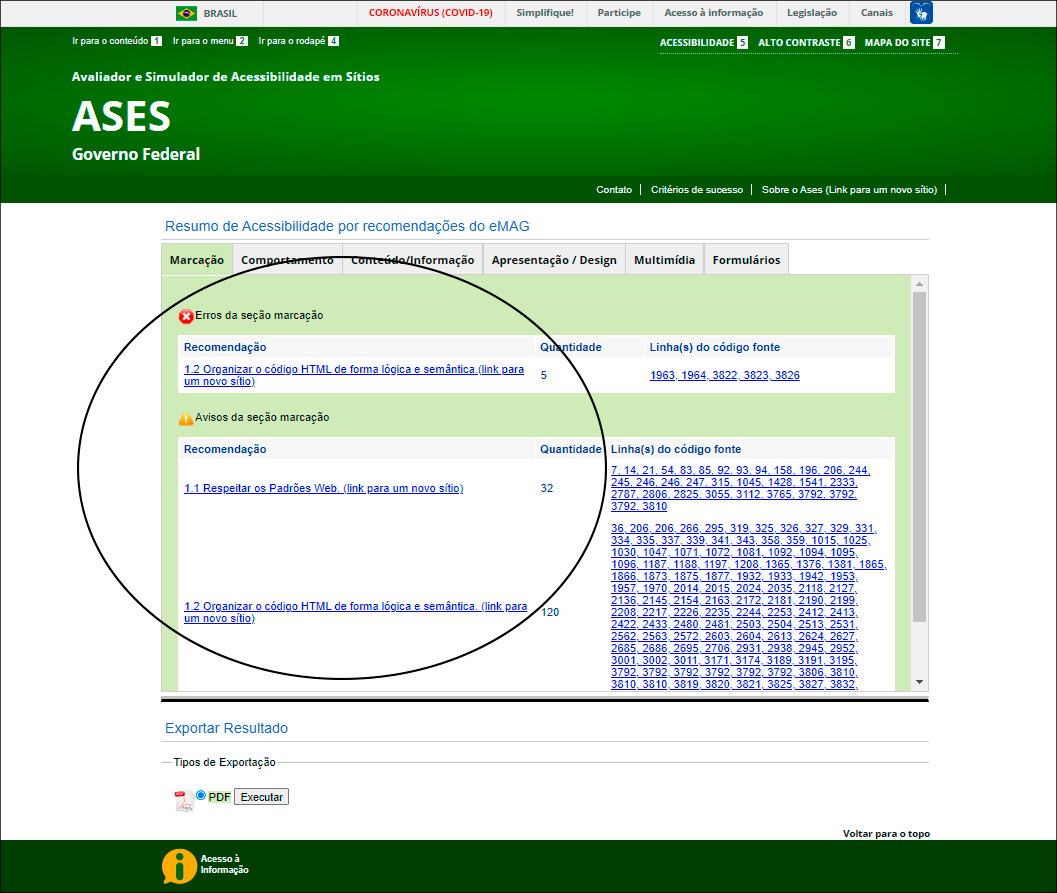Open the Multimídia tab
1057x893 pixels.
[x=664, y=260]
